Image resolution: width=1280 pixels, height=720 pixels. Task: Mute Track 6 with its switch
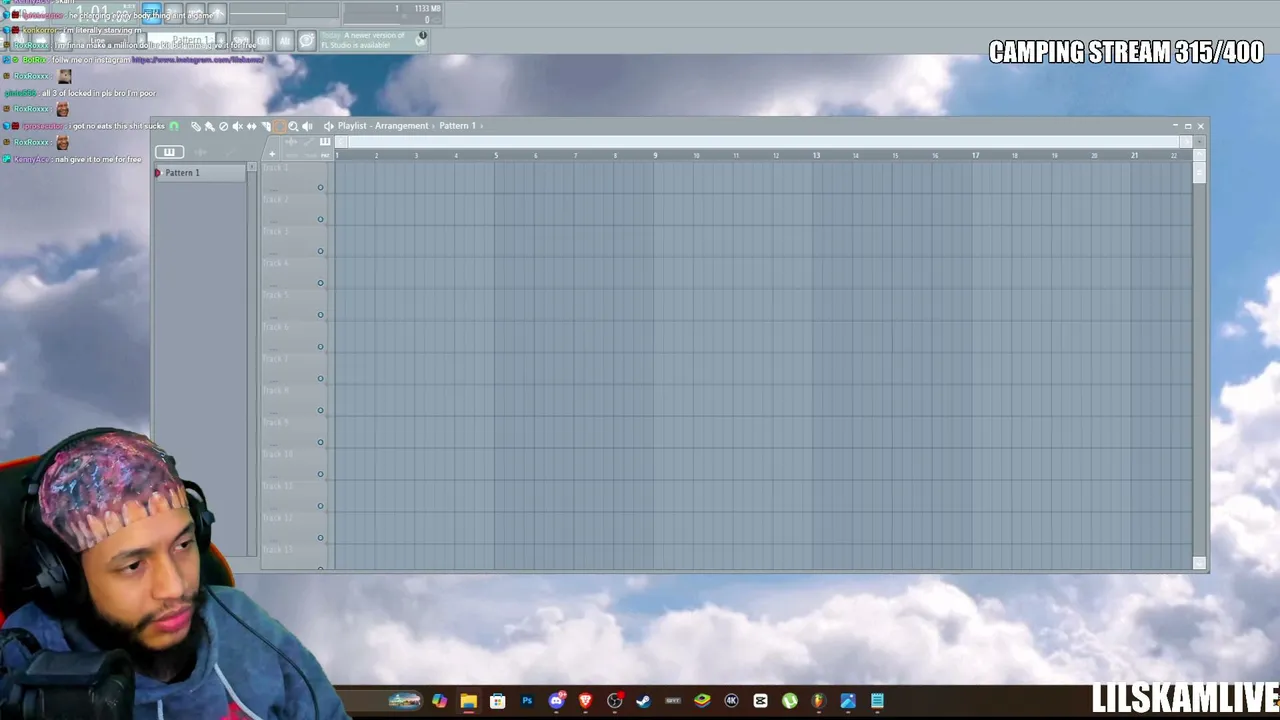coord(321,347)
